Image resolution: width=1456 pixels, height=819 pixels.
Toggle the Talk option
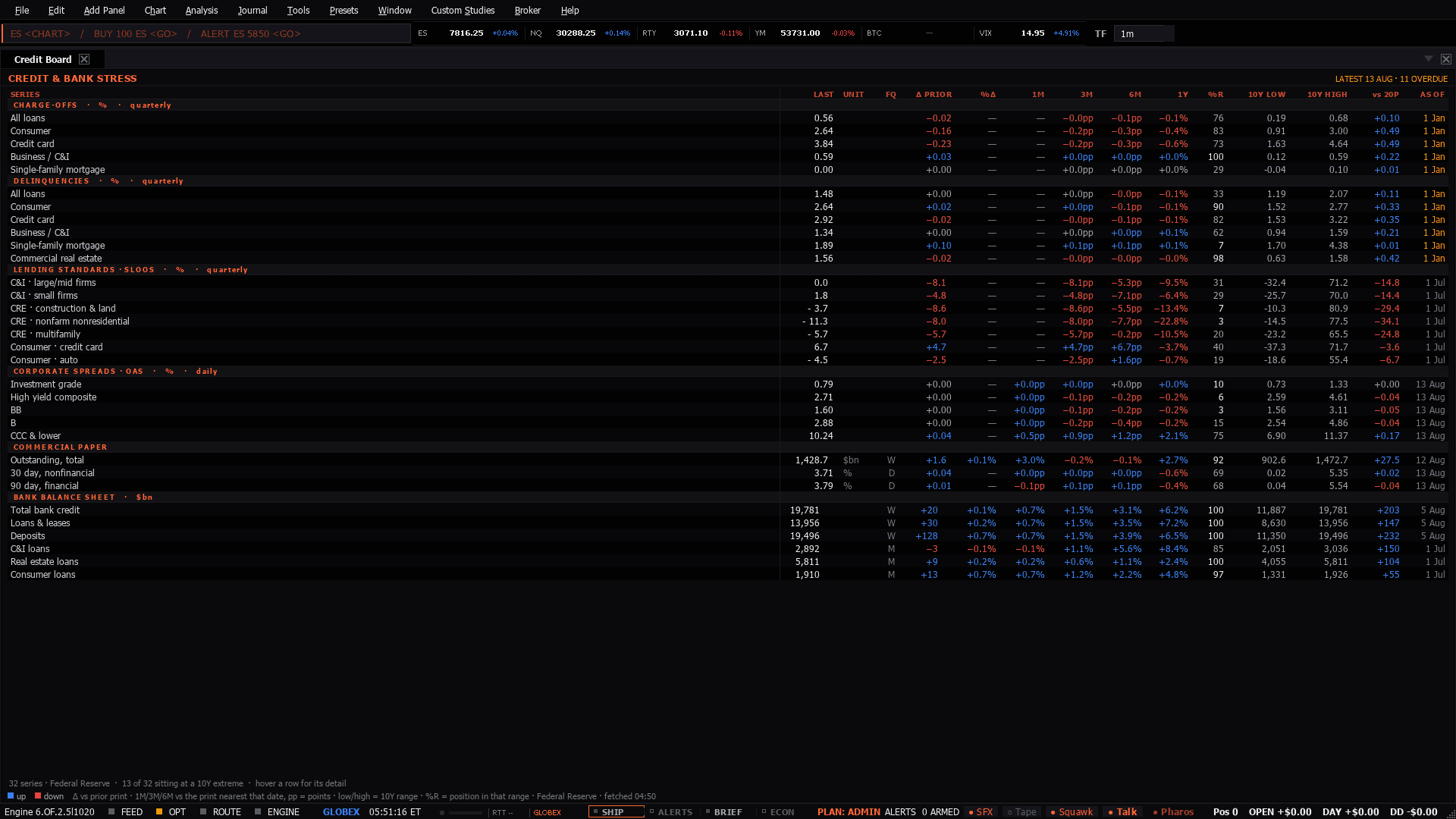point(1122,811)
